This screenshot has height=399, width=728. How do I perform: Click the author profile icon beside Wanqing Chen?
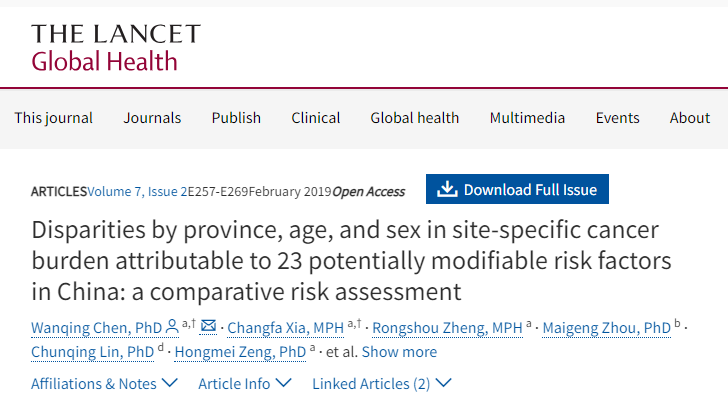(x=172, y=327)
